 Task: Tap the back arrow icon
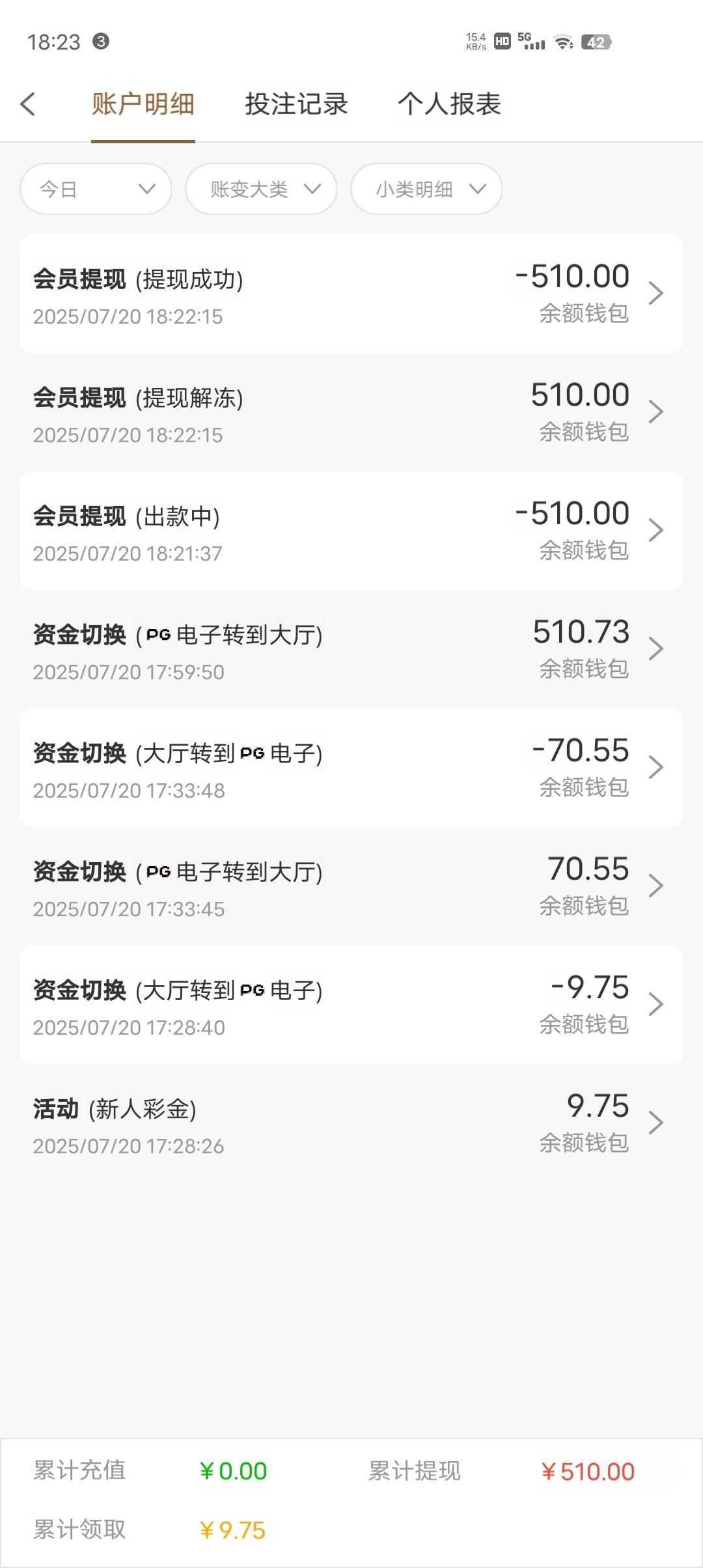point(27,104)
